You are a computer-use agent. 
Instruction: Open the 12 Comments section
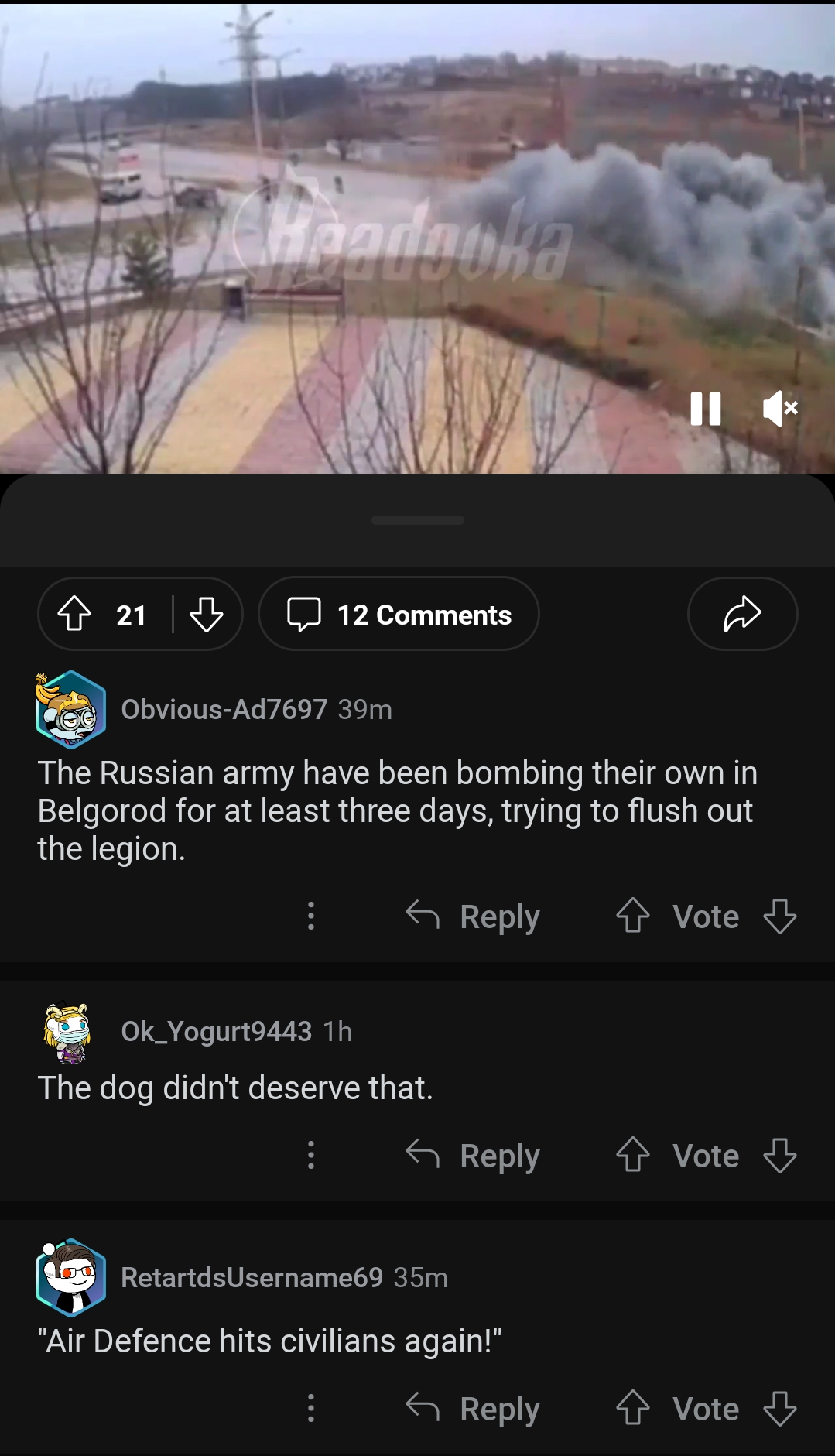tap(399, 615)
